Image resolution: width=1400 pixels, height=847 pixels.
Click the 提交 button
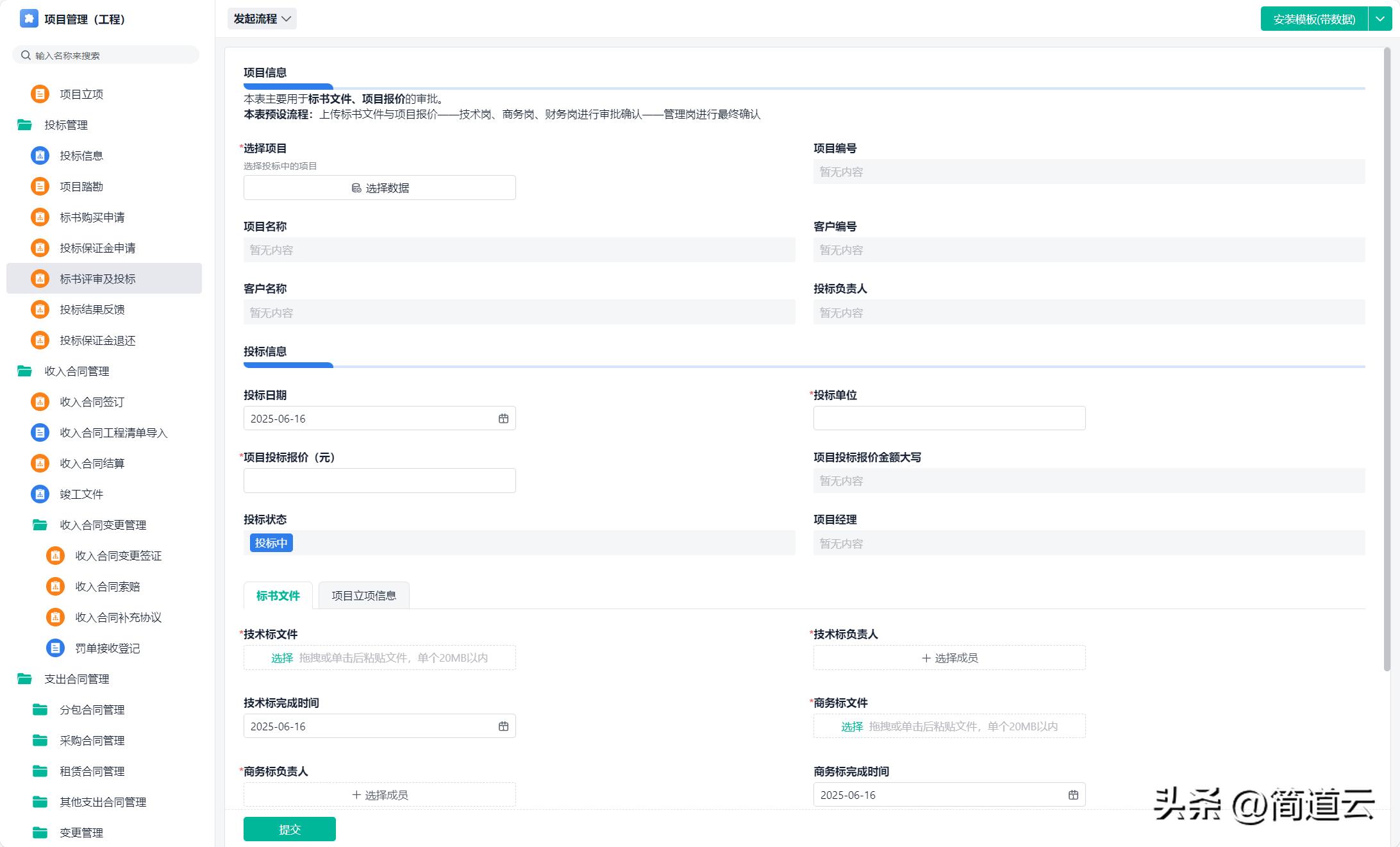289,829
